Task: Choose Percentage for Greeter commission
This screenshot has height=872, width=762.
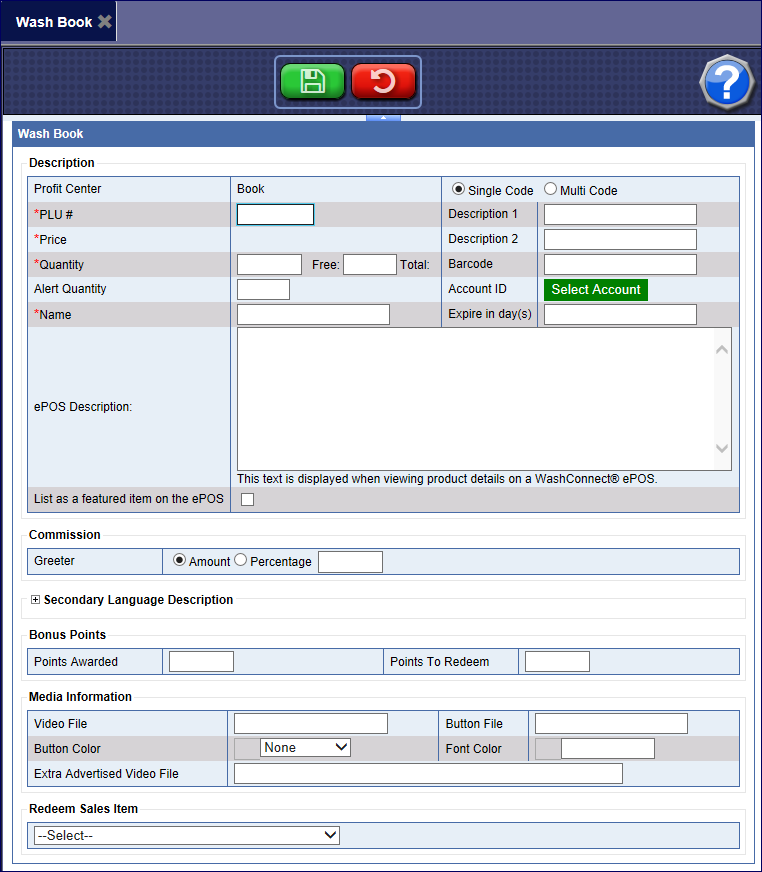Action: (x=240, y=561)
